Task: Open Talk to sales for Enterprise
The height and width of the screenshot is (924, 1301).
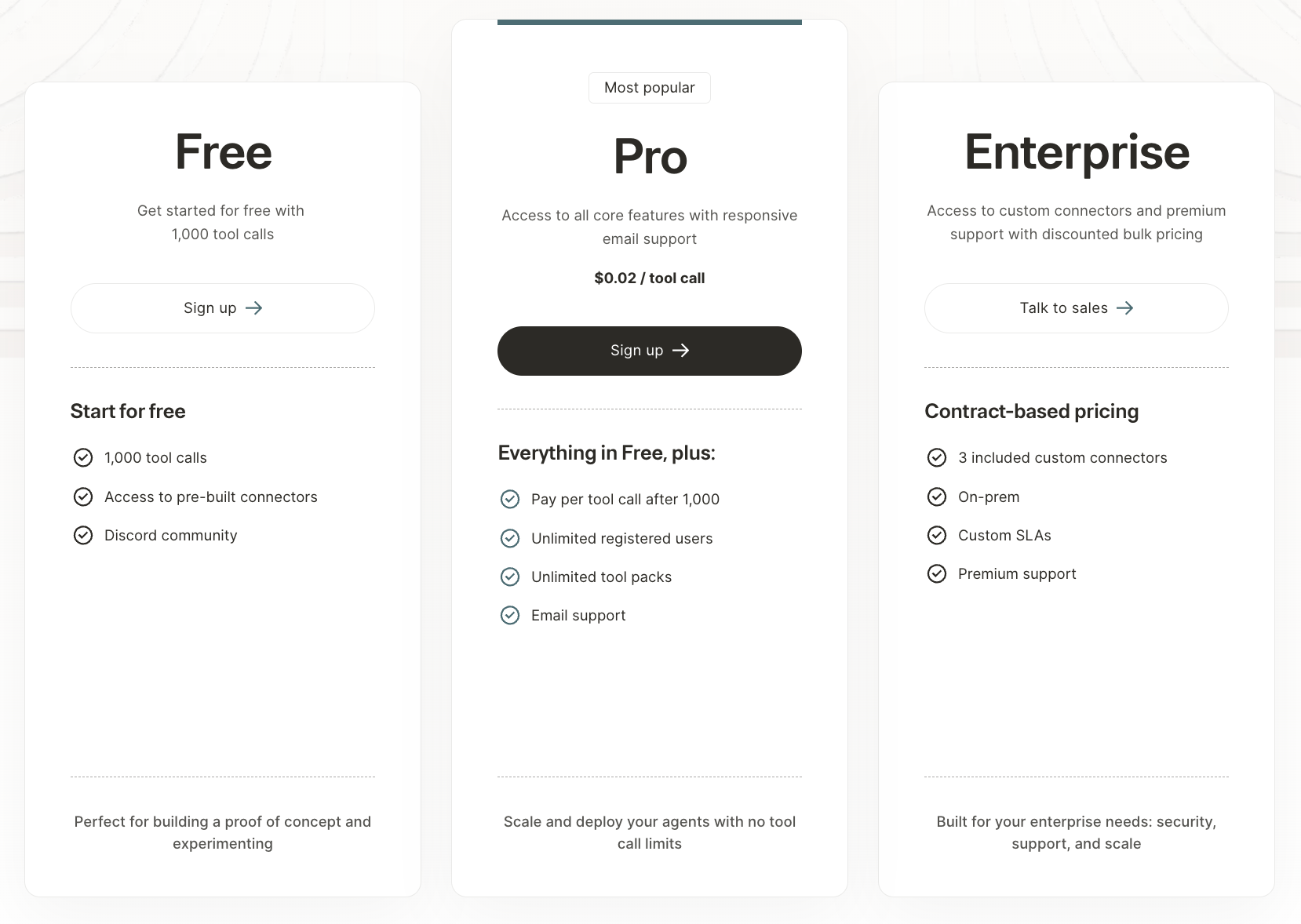Action: [1077, 307]
